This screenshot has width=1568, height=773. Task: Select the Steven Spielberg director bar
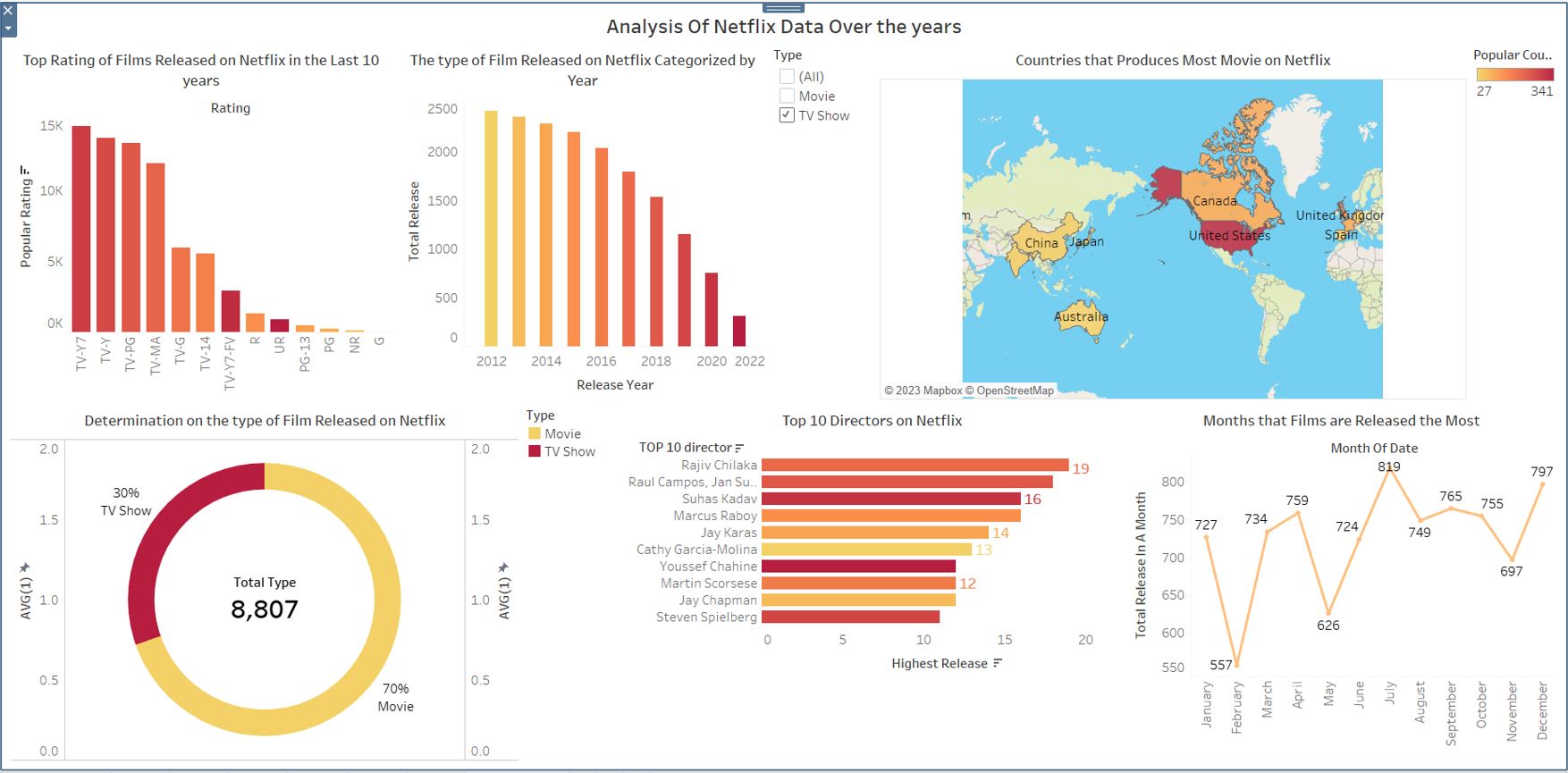pyautogui.click(x=850, y=617)
